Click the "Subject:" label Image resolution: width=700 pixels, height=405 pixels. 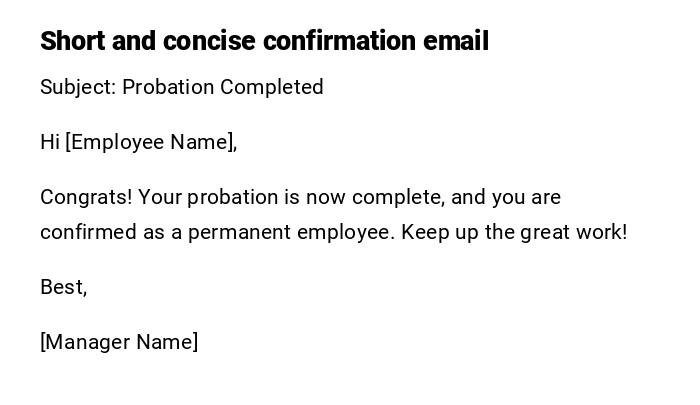click(78, 87)
